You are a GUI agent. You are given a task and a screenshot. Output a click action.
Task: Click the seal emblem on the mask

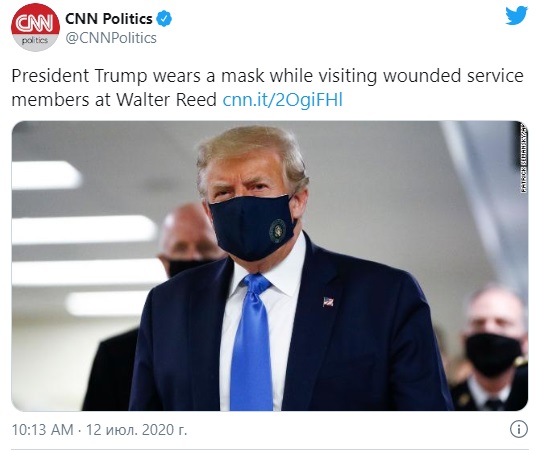[x=277, y=231]
